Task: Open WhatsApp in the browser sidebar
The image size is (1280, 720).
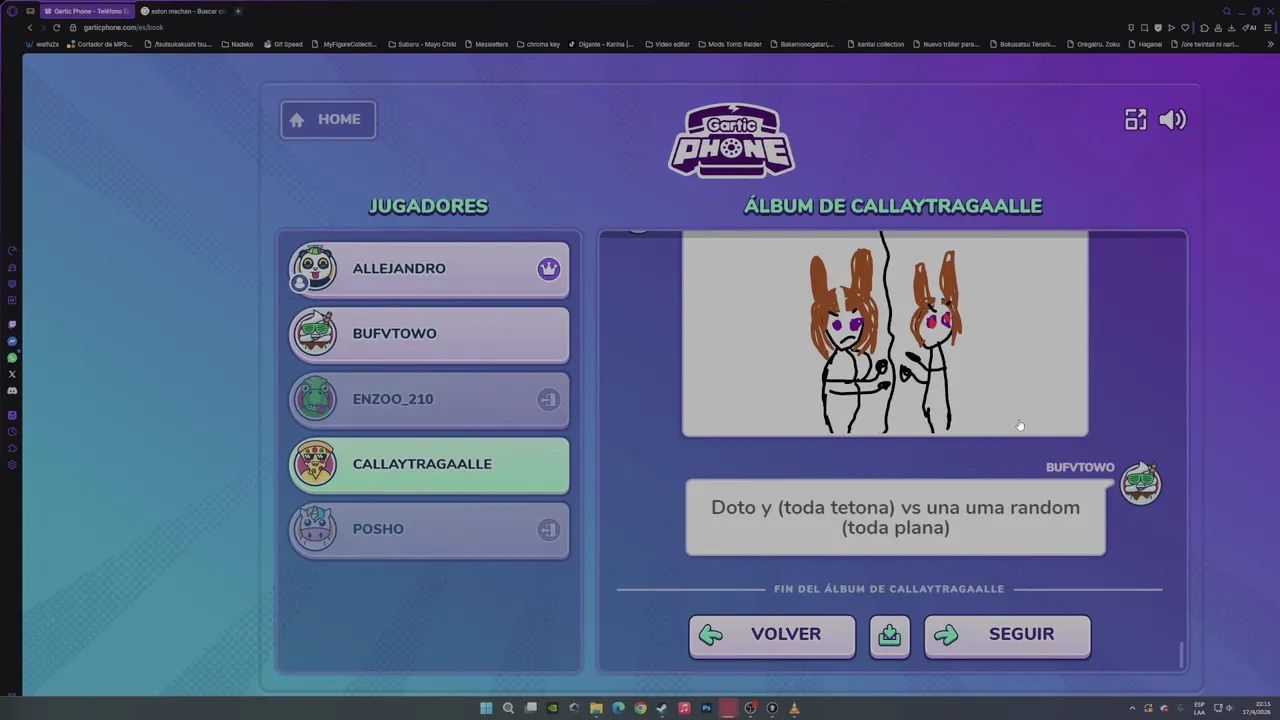Action: coord(12,358)
